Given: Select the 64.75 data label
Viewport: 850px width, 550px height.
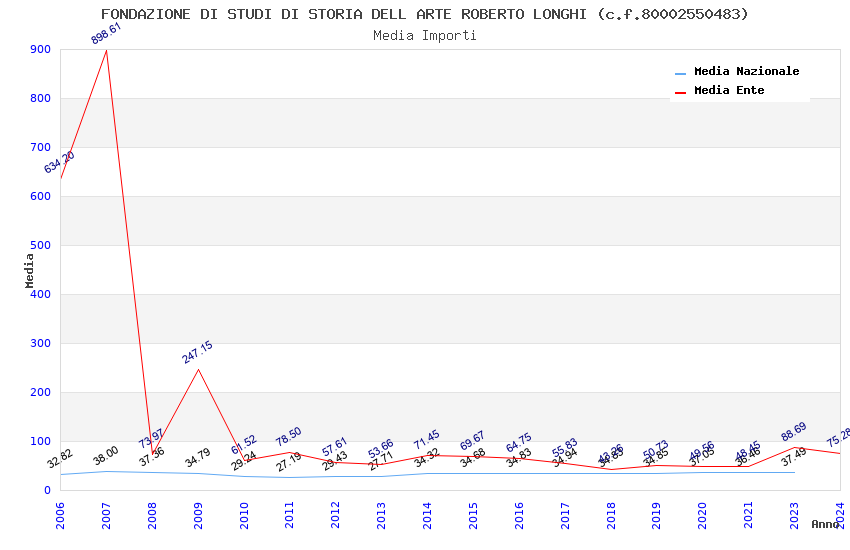Looking at the screenshot, I should [x=519, y=443].
